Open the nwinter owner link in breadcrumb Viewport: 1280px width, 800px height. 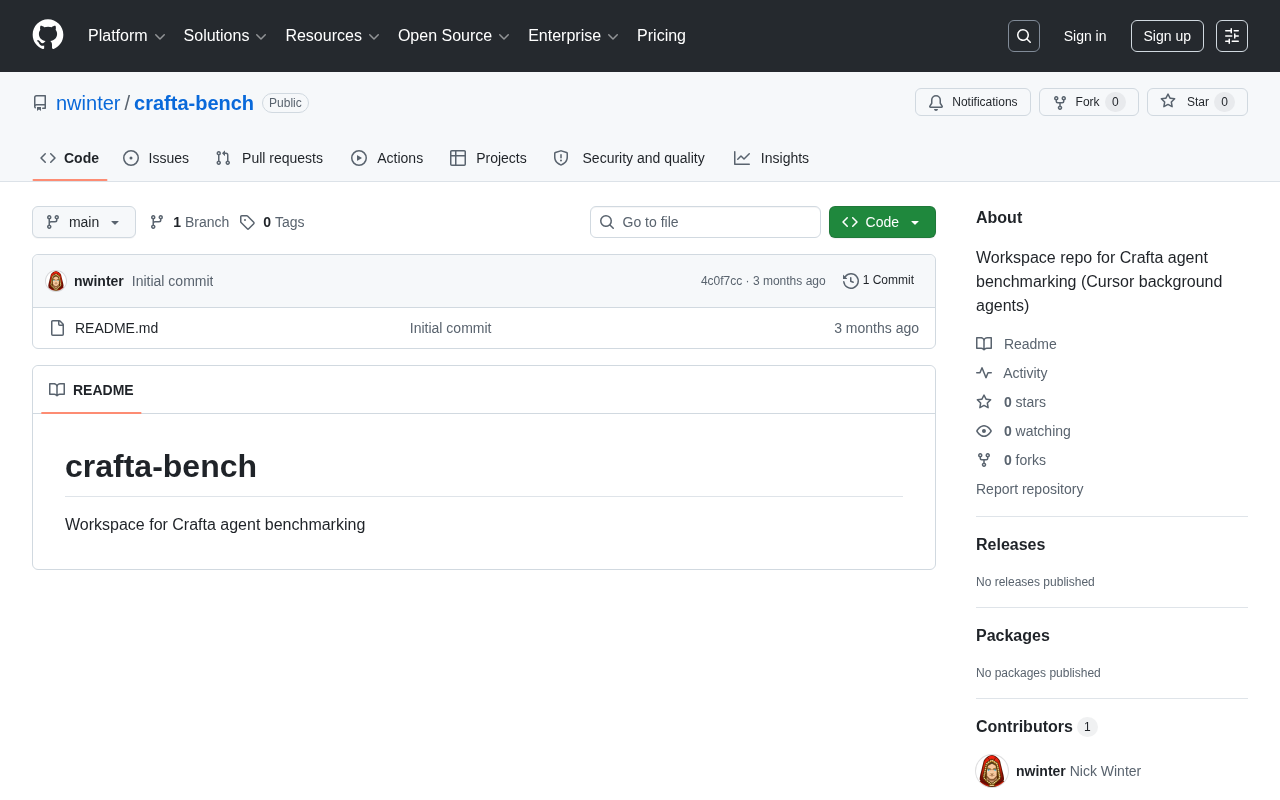point(88,103)
